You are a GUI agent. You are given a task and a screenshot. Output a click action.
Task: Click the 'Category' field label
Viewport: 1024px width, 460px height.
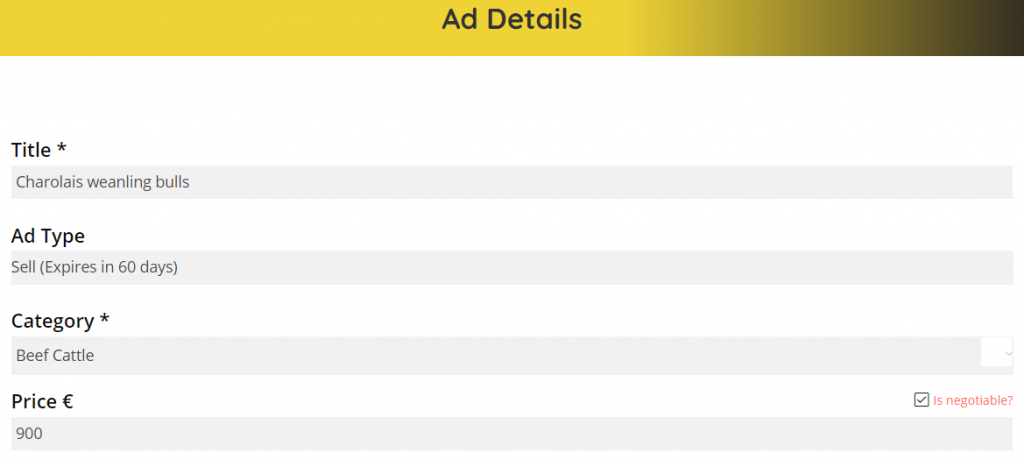52,321
